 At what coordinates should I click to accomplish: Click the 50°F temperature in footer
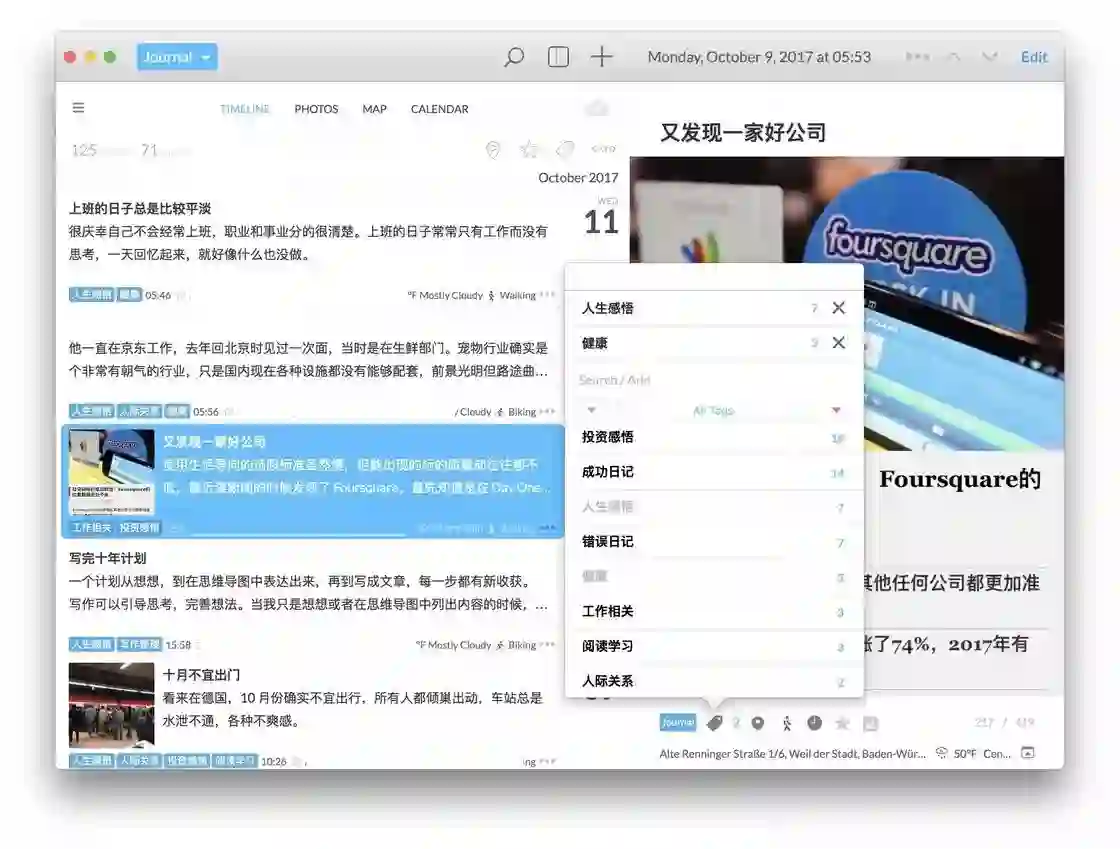coord(964,753)
